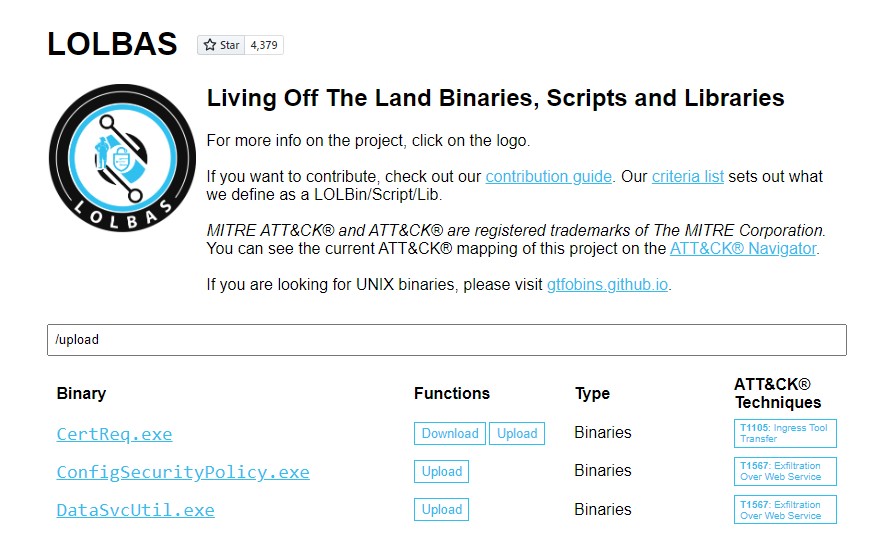Open the contribution guide link
The width and height of the screenshot is (892, 539).
[x=548, y=176]
